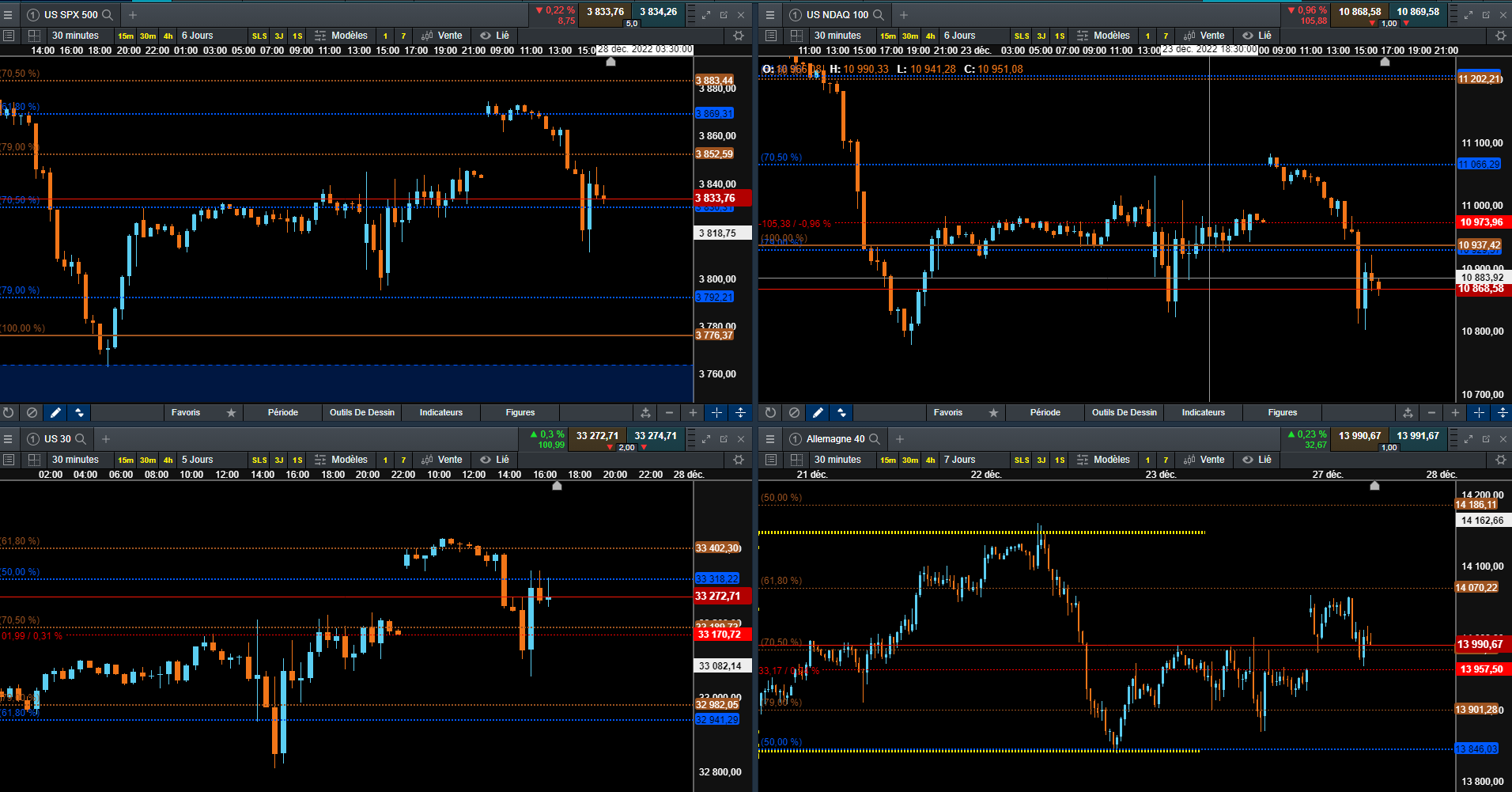Open the hamburger menu of the US 30 chart
The height and width of the screenshot is (792, 1512).
(9, 439)
